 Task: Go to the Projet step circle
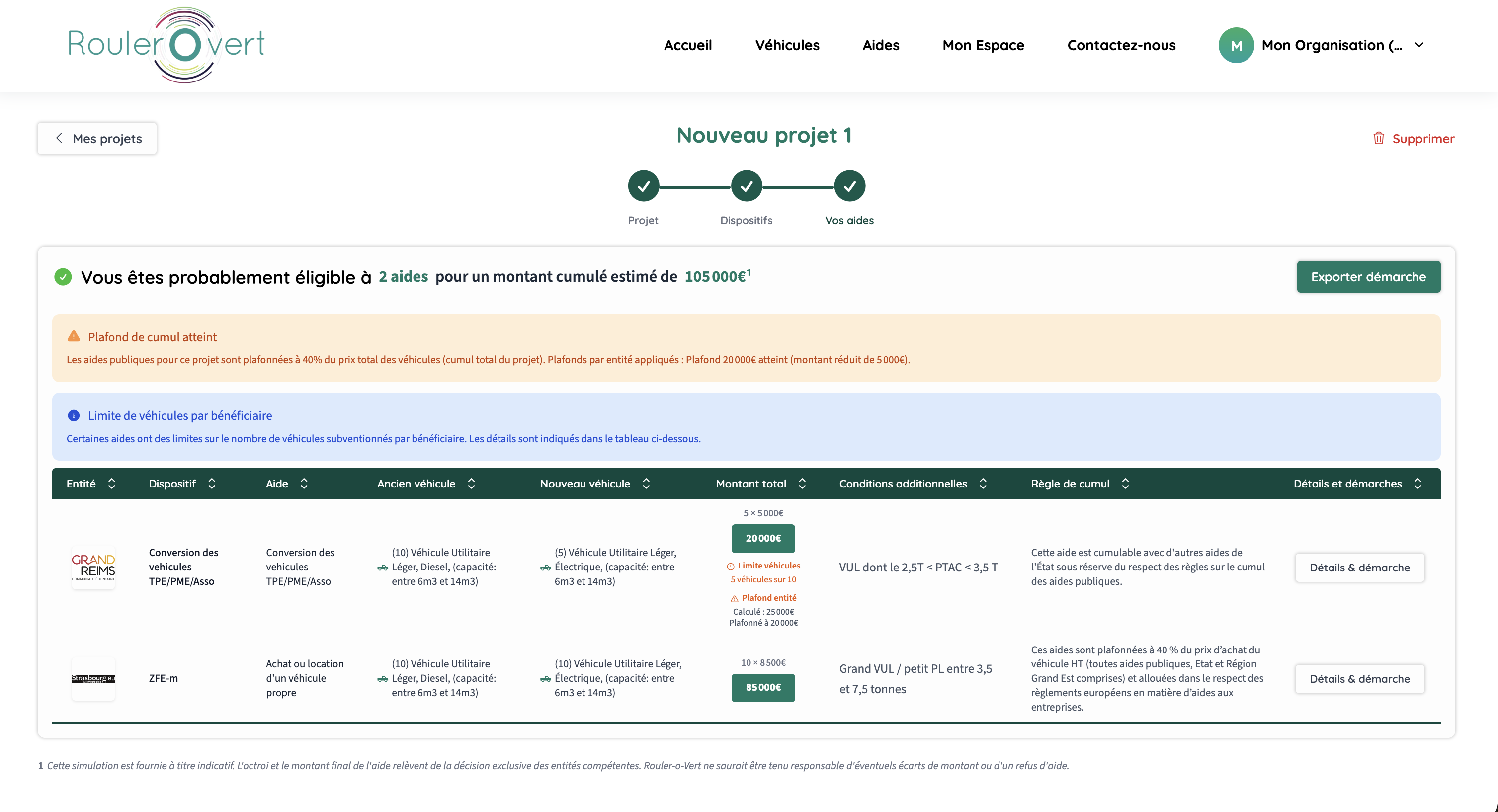point(643,186)
